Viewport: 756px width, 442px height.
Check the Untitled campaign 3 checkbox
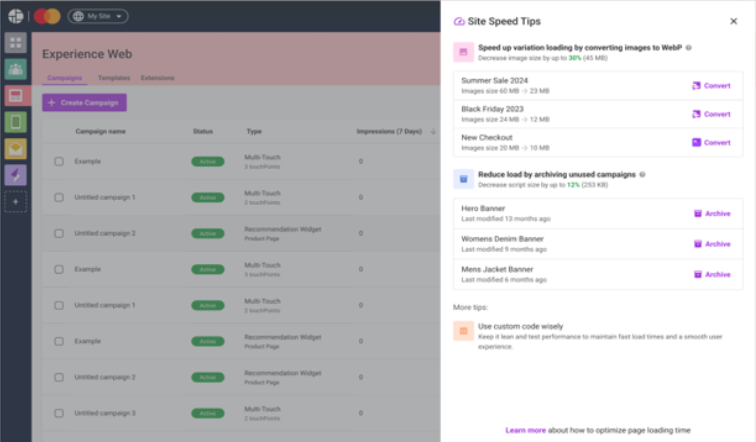[x=59, y=413]
